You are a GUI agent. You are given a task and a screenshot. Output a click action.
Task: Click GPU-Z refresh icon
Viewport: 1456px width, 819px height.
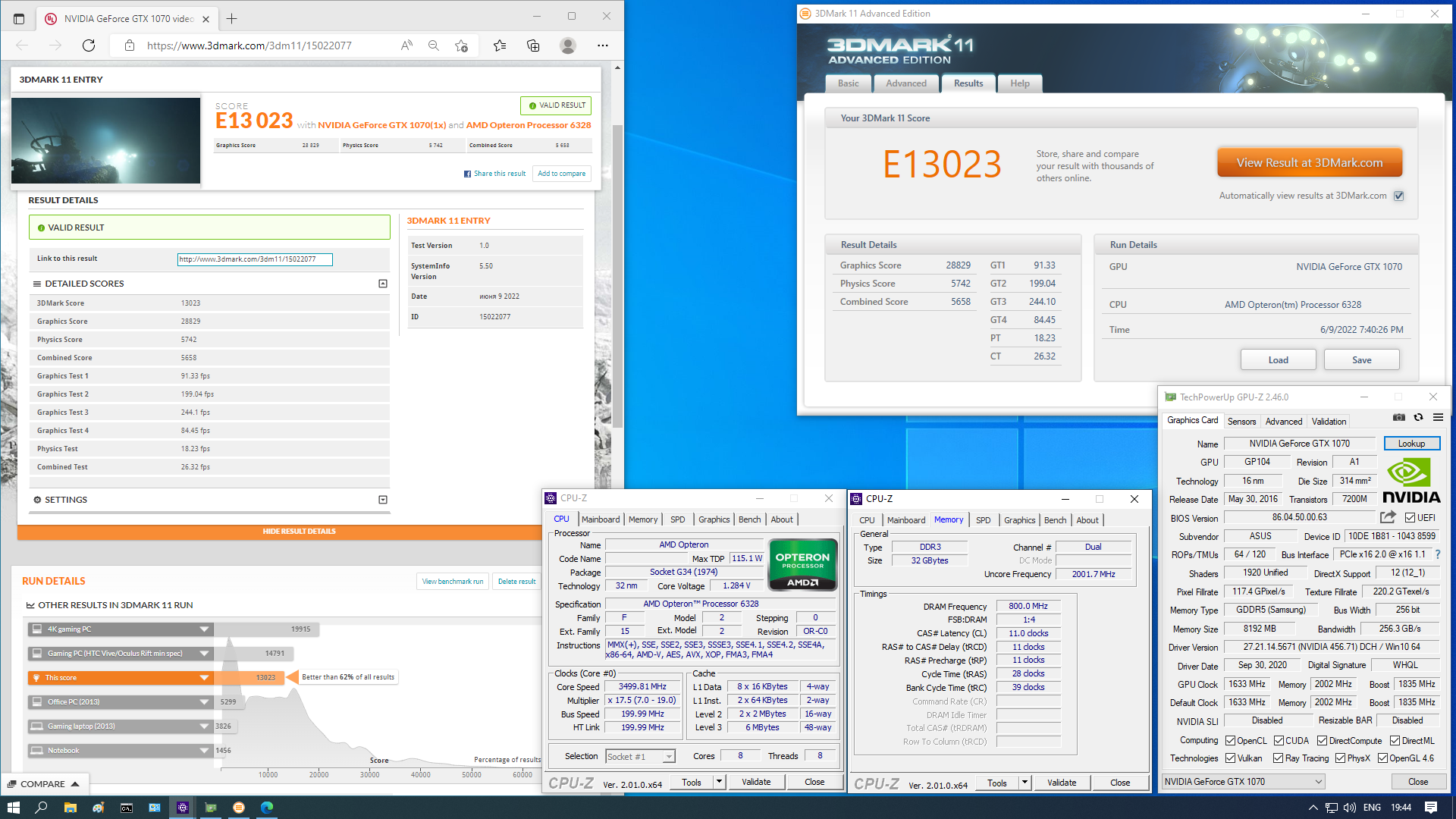(1418, 417)
